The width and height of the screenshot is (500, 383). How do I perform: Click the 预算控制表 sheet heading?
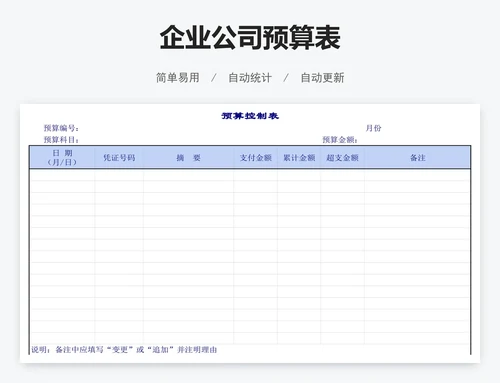[250, 116]
